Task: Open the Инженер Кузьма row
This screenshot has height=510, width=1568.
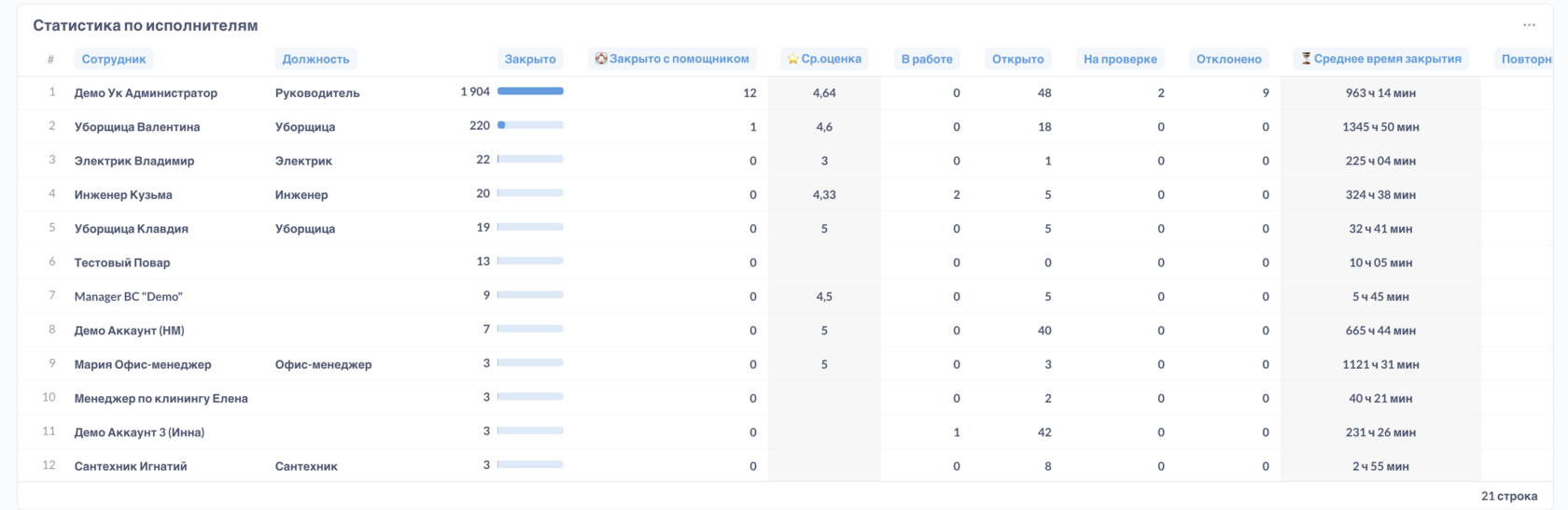Action: 784,194
